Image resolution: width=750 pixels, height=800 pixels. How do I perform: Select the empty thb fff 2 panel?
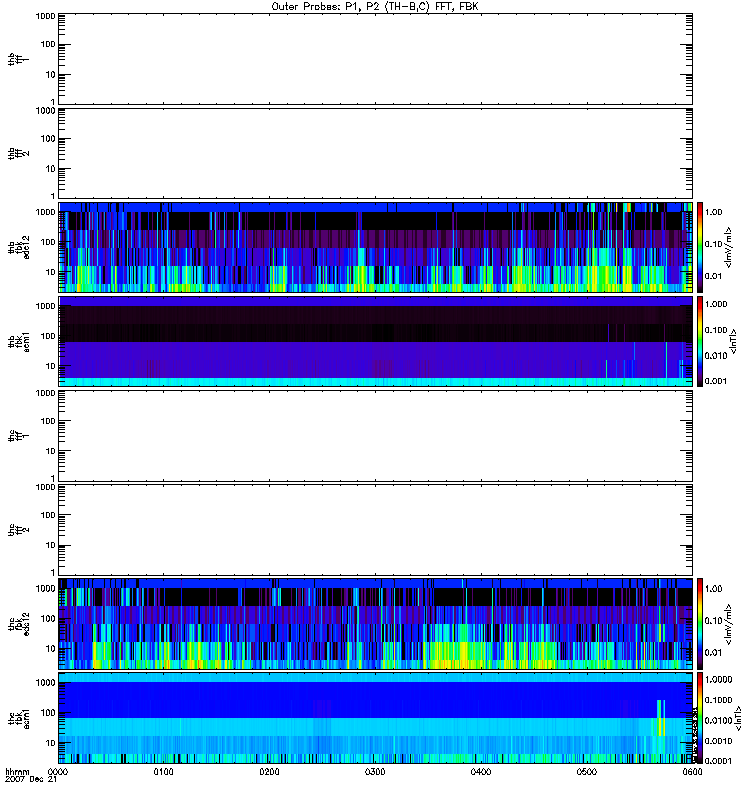click(375, 152)
